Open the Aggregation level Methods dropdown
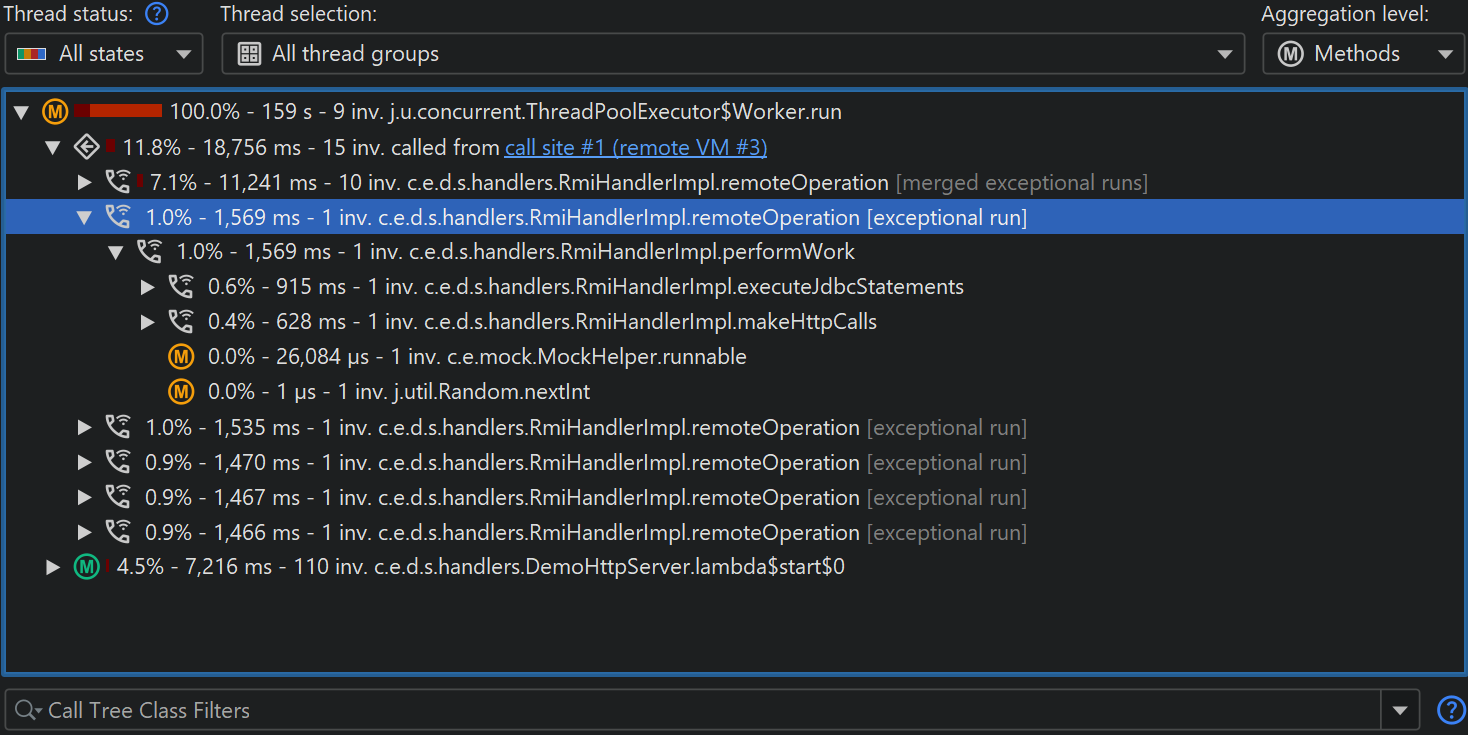Image resolution: width=1468 pixels, height=735 pixels. point(1362,54)
